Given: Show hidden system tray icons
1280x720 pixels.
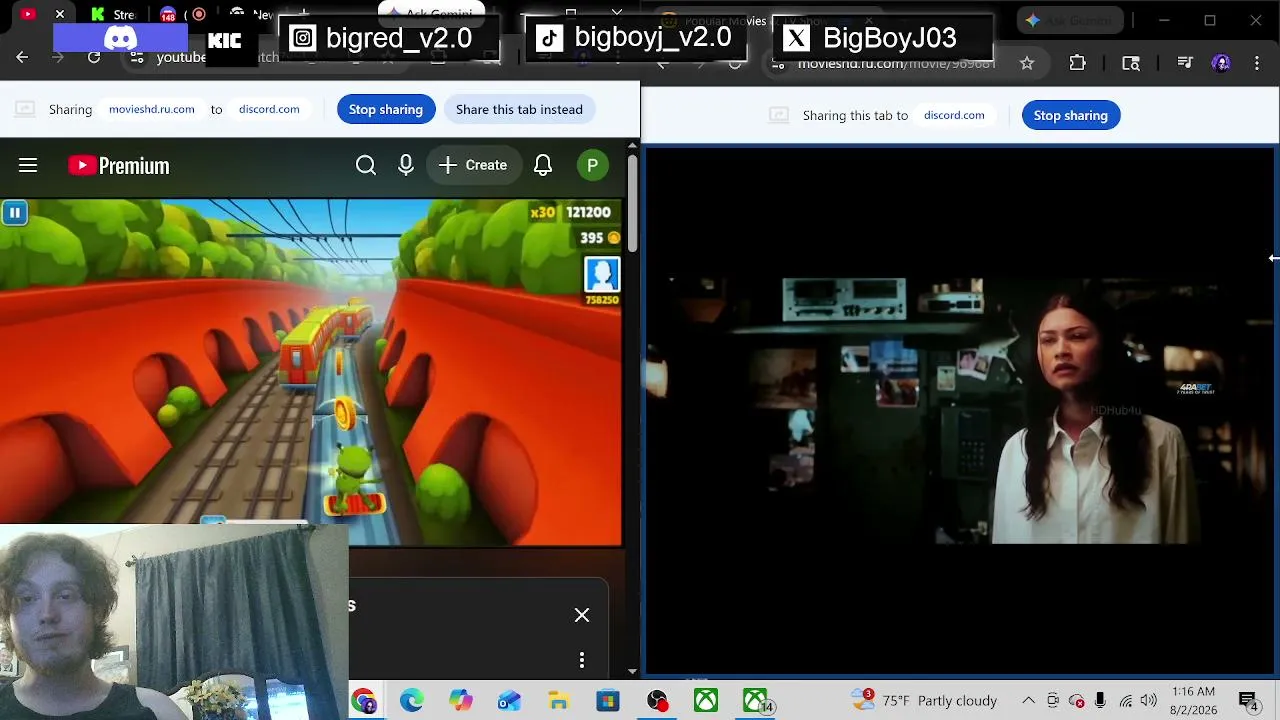Looking at the screenshot, I should (x=1028, y=701).
